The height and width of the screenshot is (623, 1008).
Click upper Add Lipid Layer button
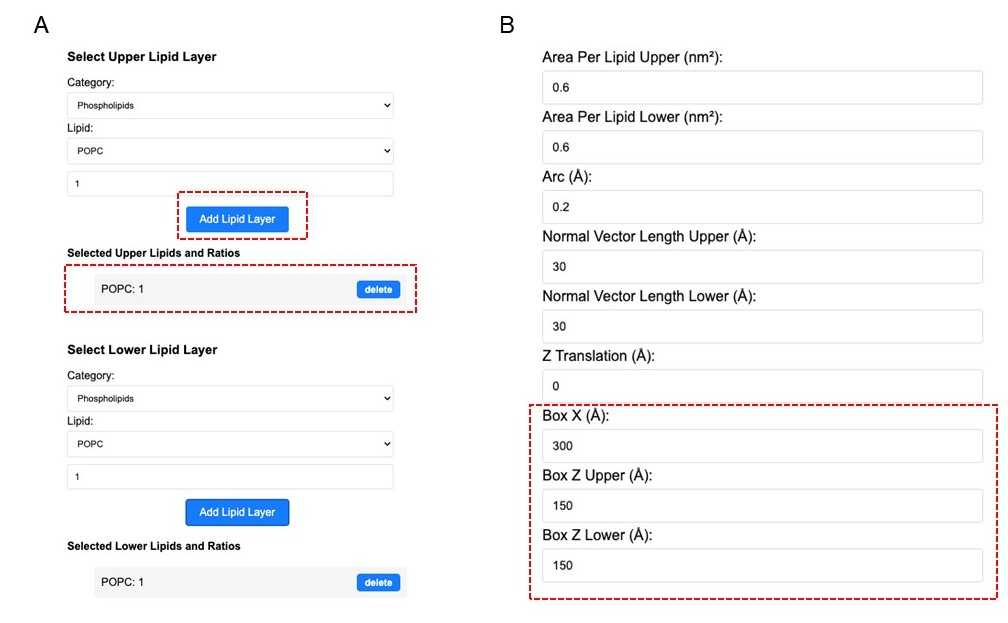[237, 219]
